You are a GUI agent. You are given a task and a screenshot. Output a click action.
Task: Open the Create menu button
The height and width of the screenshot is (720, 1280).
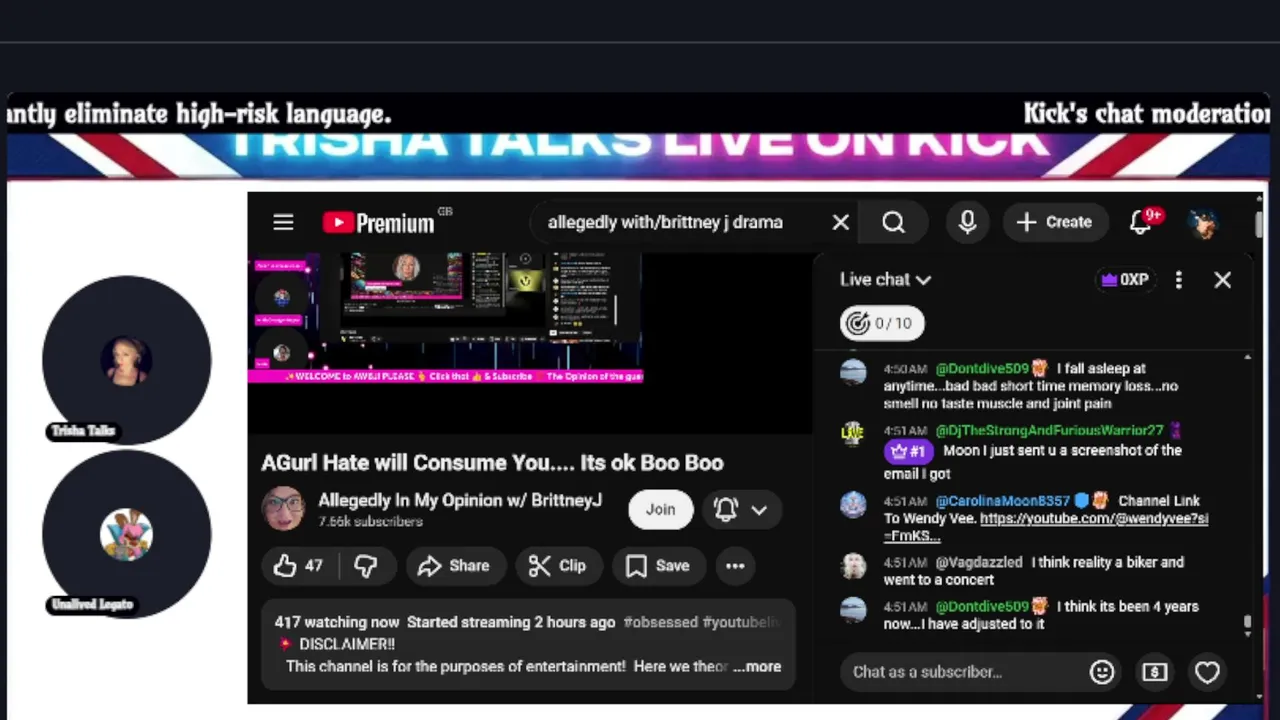pos(1055,222)
